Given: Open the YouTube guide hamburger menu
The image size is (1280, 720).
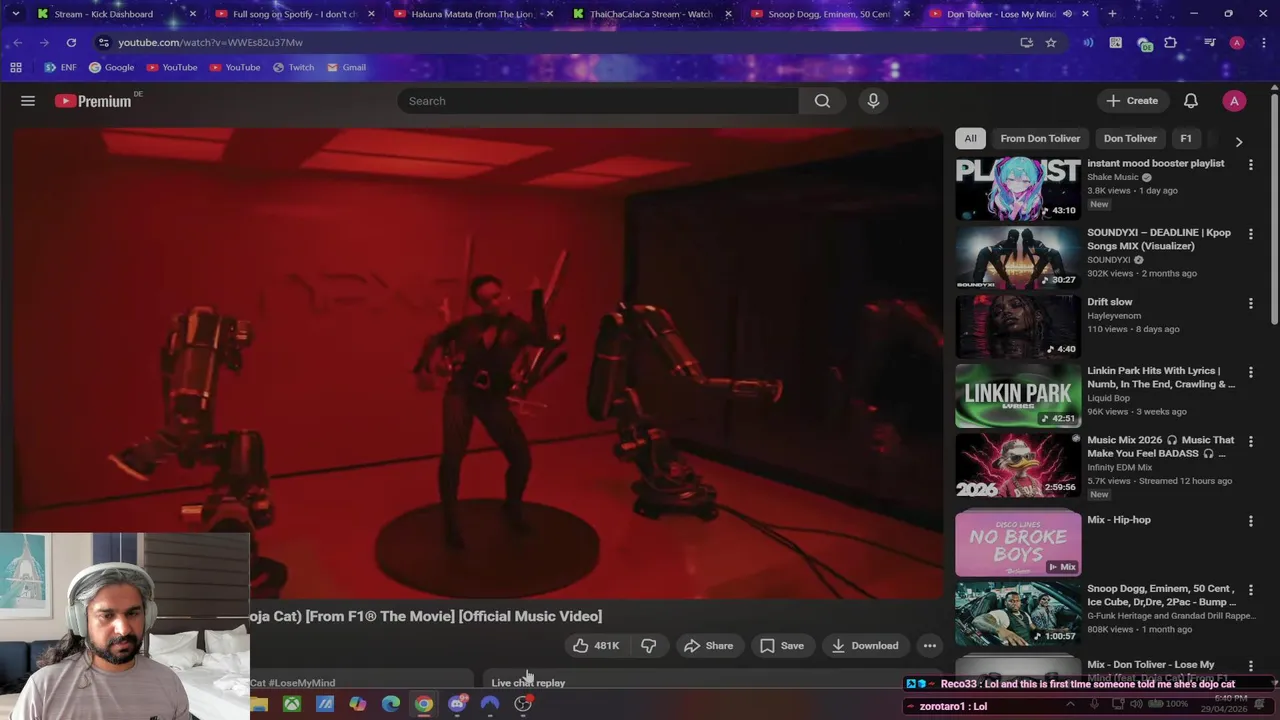Looking at the screenshot, I should point(28,101).
